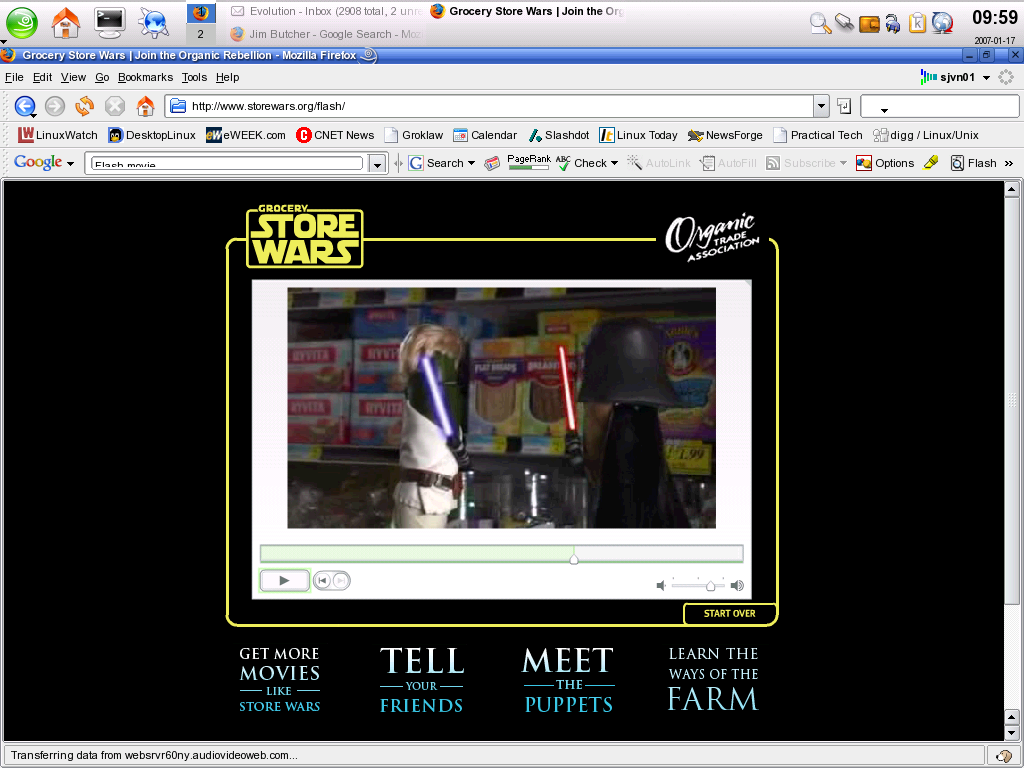Open the Calendar bookmark
This screenshot has height=768, width=1024.
pyautogui.click(x=485, y=135)
